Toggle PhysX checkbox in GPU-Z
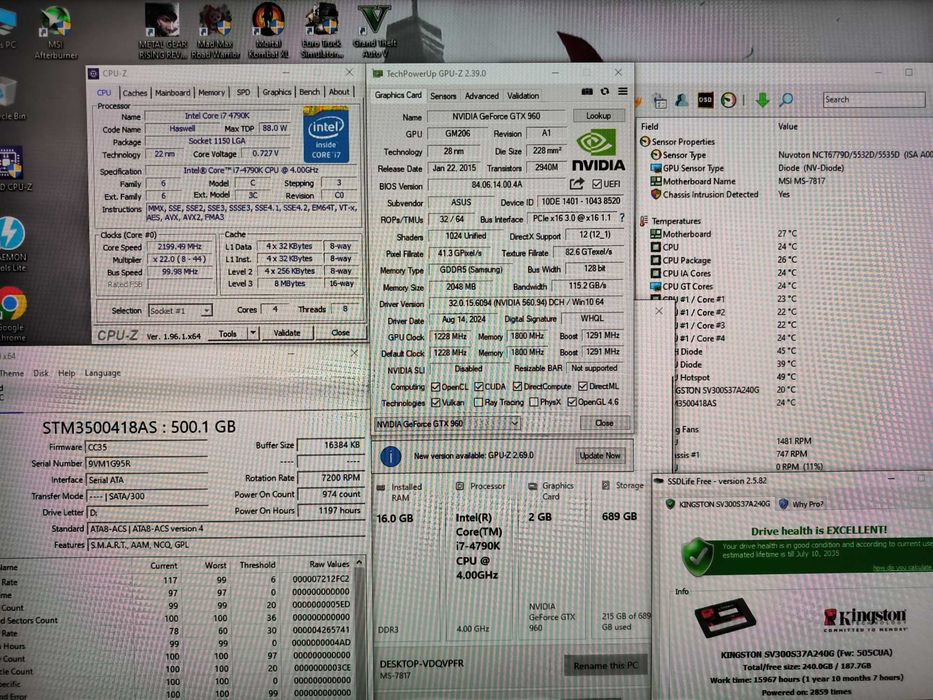The height and width of the screenshot is (700, 933). pyautogui.click(x=534, y=402)
